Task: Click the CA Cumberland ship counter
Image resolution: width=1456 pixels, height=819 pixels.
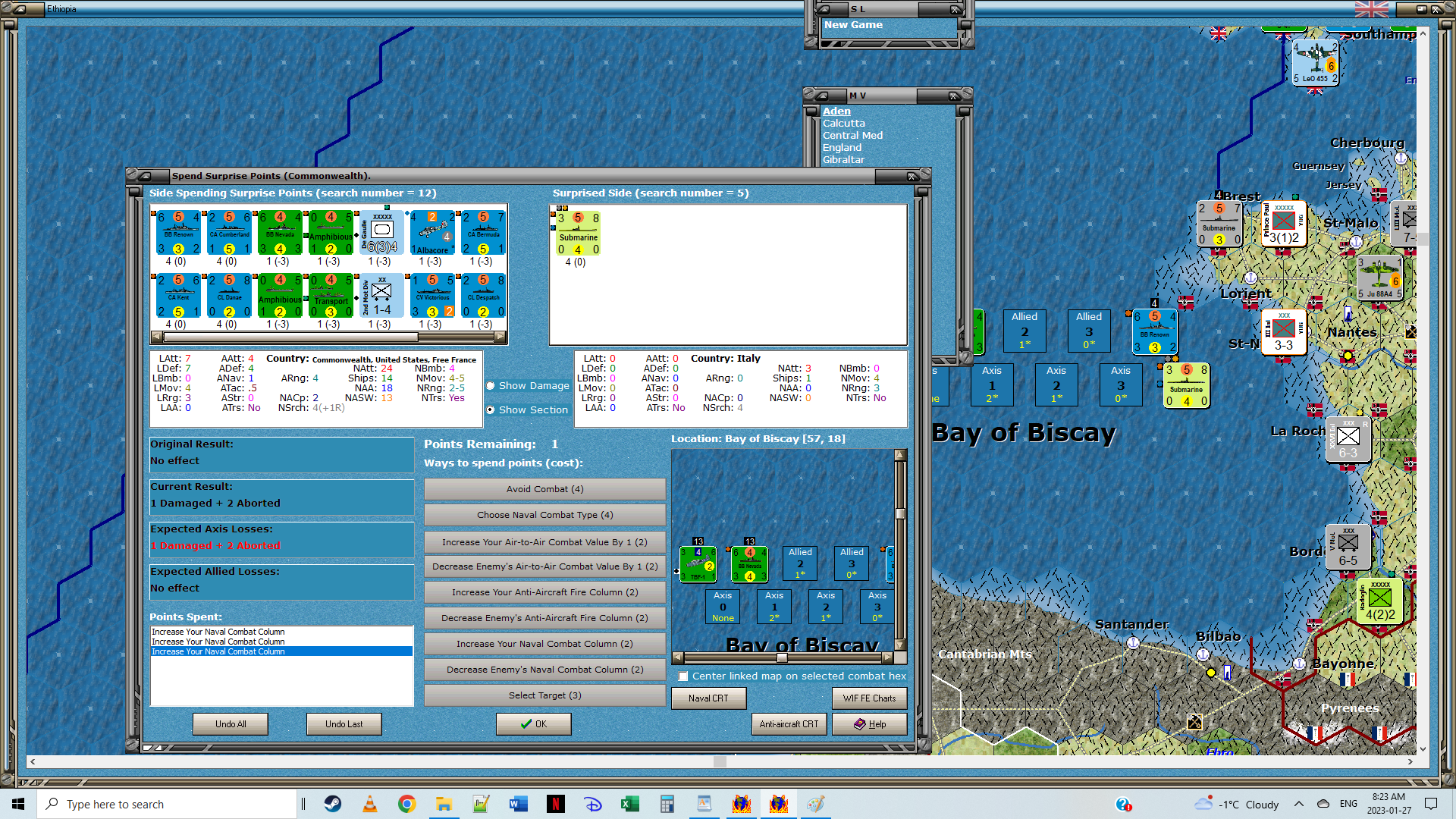Action: 229,234
